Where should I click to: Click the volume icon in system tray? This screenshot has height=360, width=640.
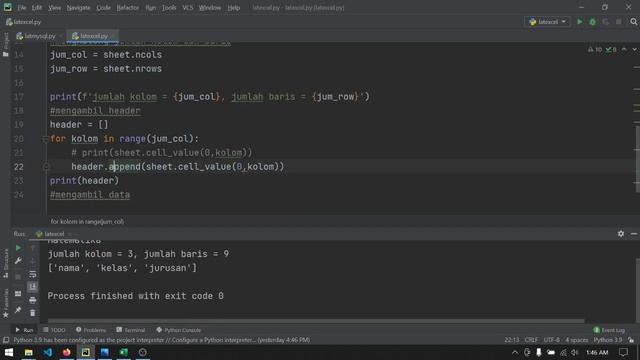pos(575,352)
